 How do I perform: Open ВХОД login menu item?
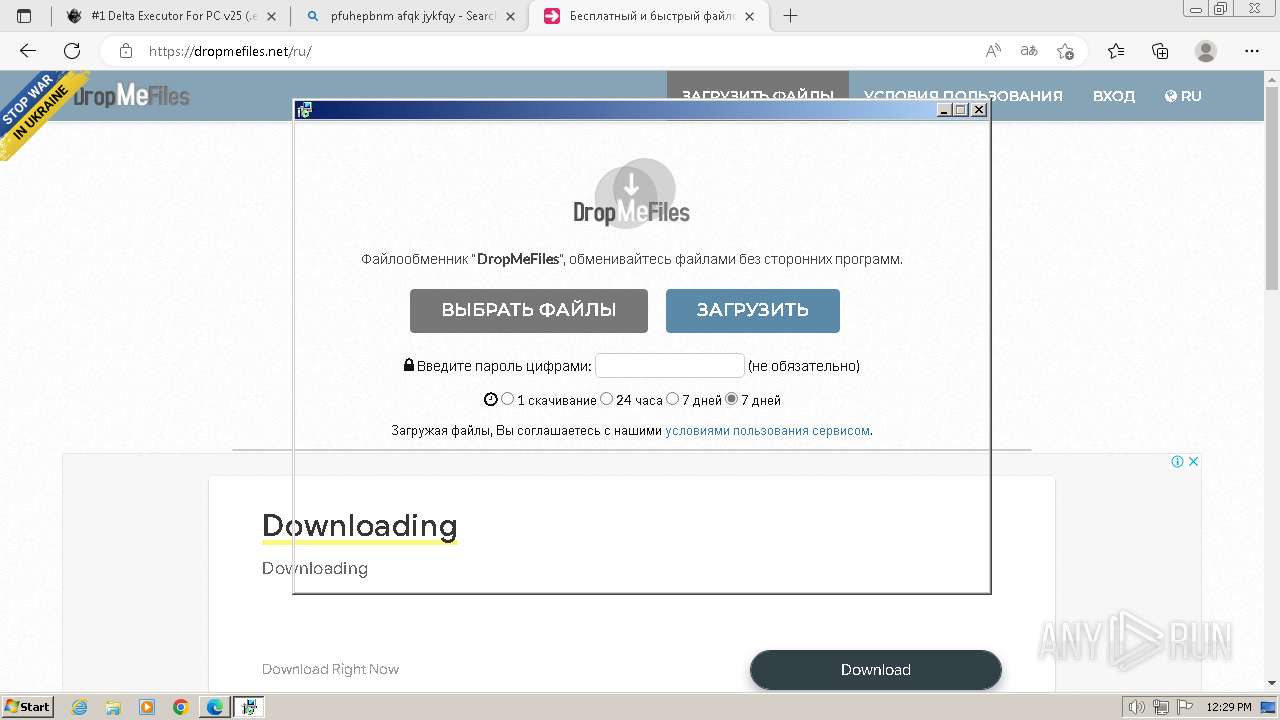tap(1113, 96)
